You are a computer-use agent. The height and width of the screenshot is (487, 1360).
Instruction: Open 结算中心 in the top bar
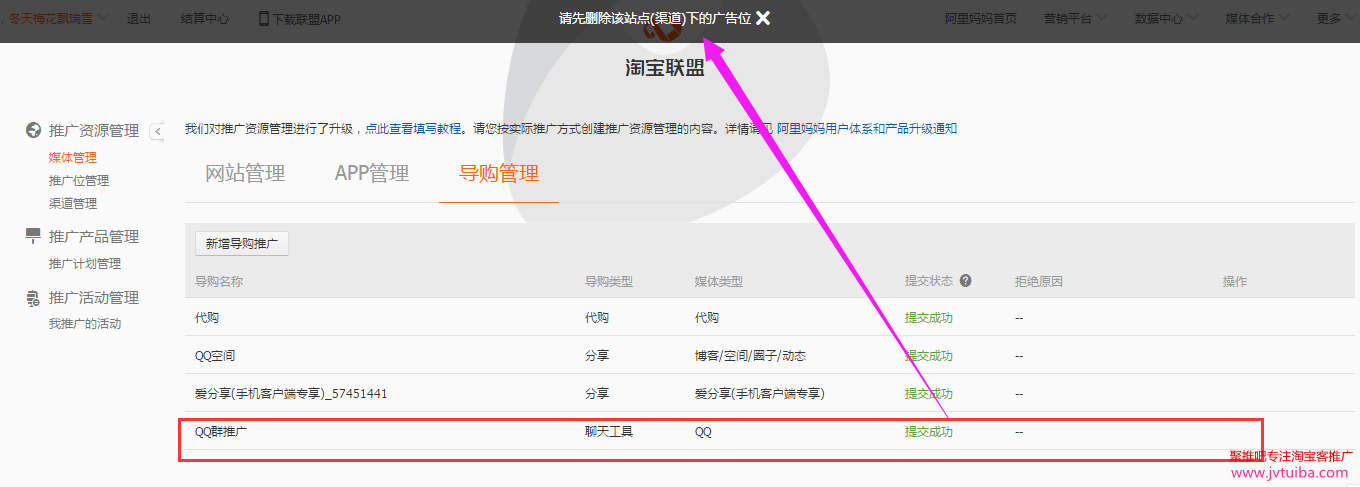click(205, 18)
